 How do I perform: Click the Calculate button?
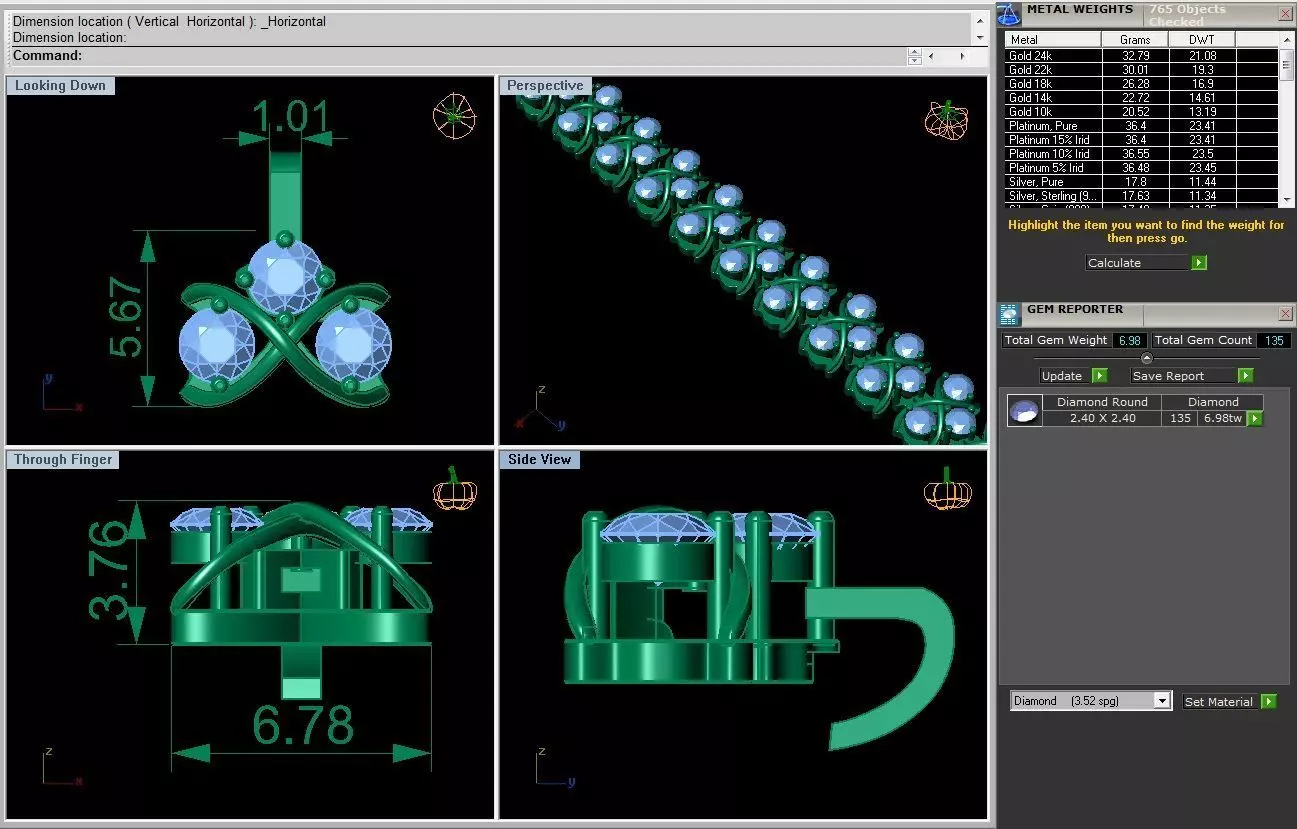(x=1138, y=263)
